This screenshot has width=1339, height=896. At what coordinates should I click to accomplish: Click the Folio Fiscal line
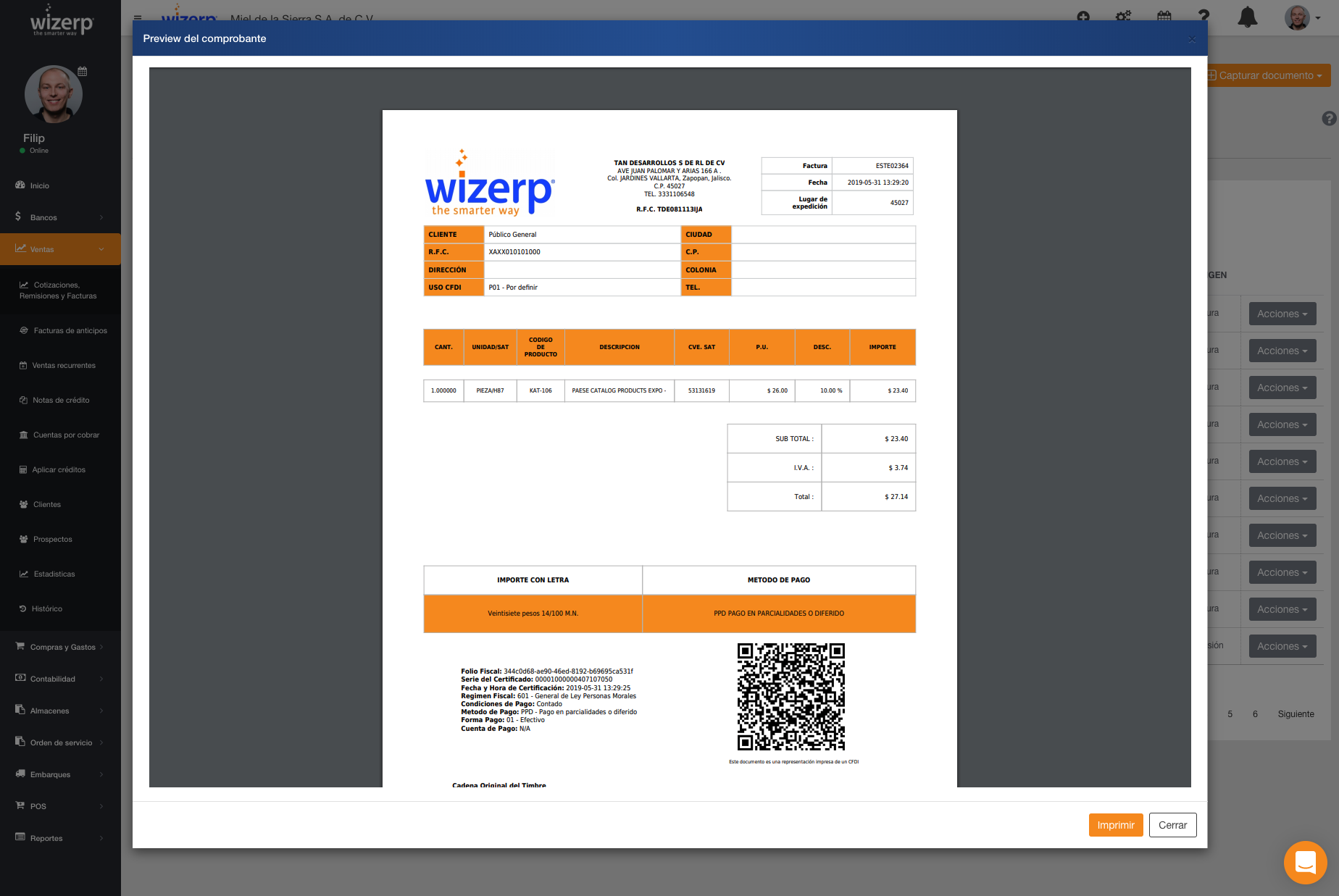(x=547, y=671)
